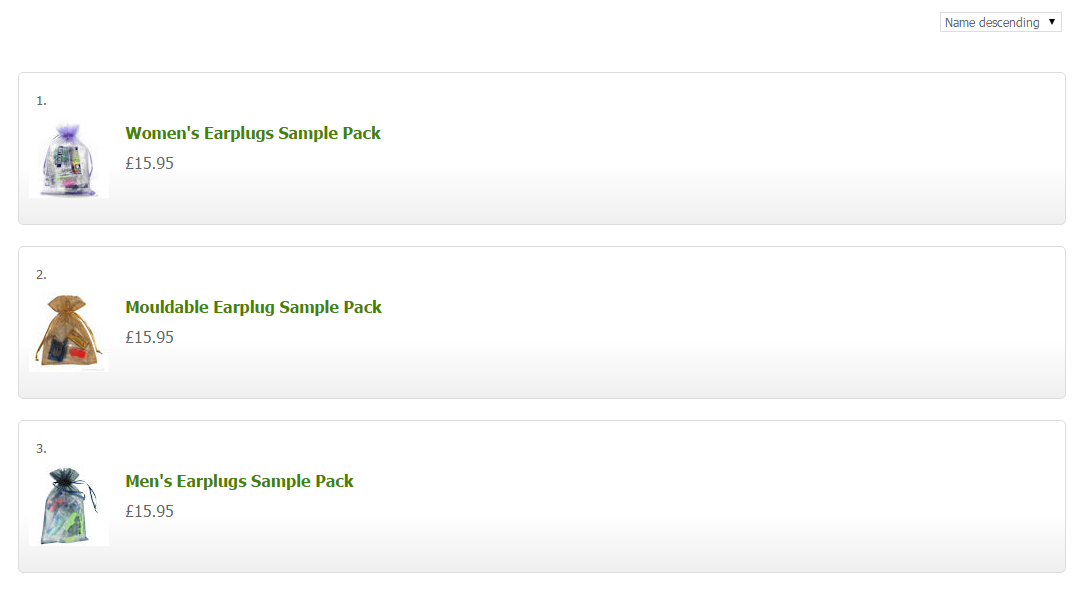Open the gold Mouldable sample pack image
Image resolution: width=1086 pixels, height=595 pixels.
[x=69, y=333]
